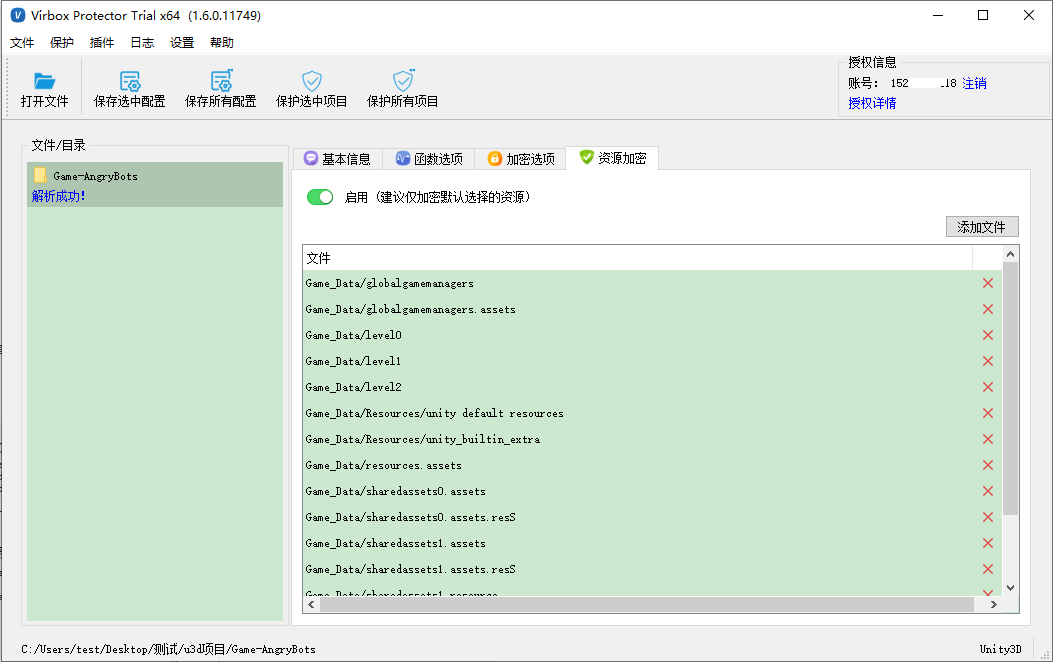The image size is (1053, 662).
Task: Open the 文件 menu
Action: 21,42
